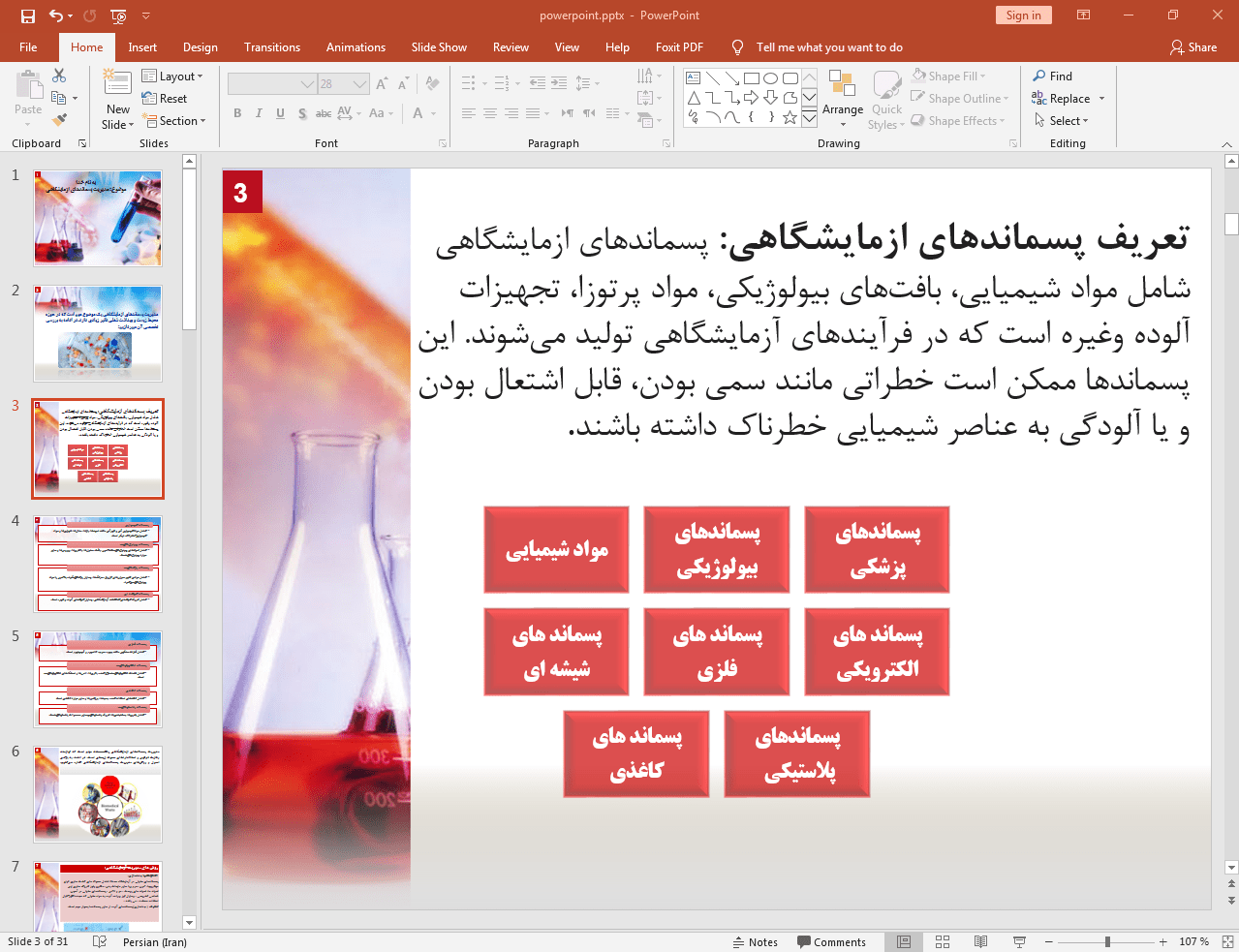Click the Share button

click(1193, 47)
